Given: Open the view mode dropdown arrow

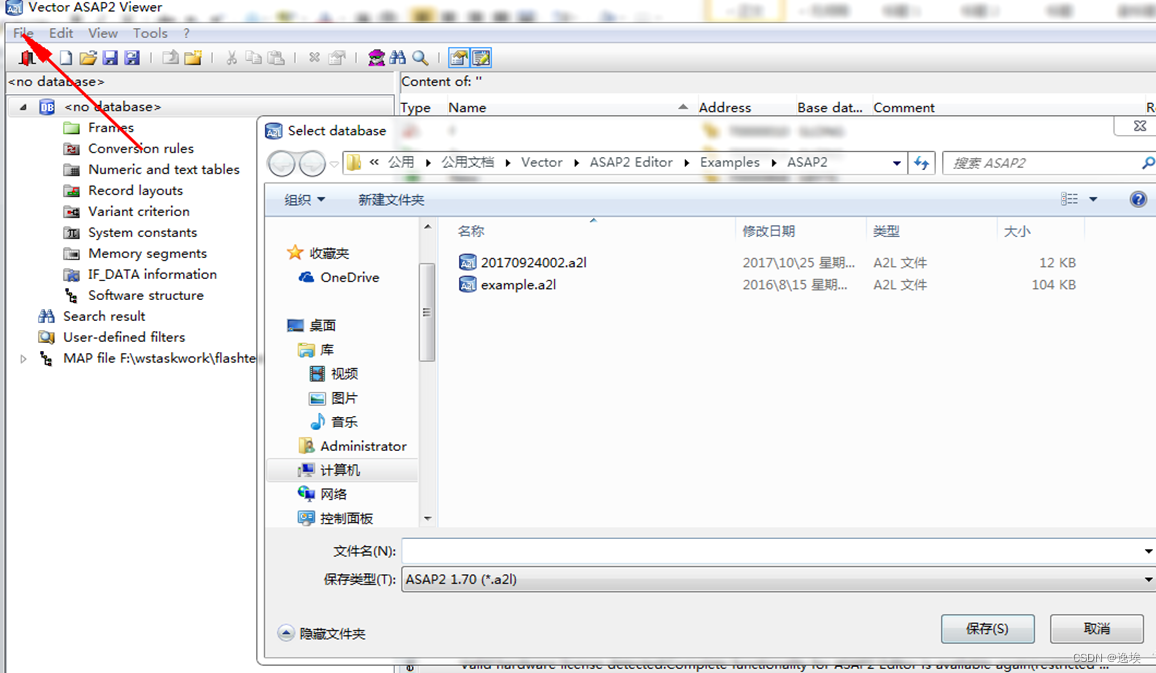Looking at the screenshot, I should 1093,200.
